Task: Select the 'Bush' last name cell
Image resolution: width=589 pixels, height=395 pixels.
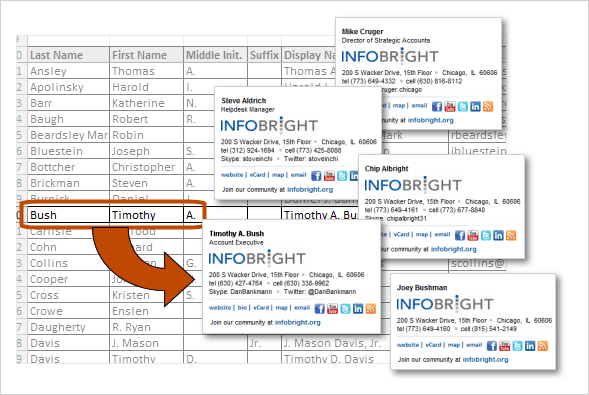Action: [x=68, y=215]
